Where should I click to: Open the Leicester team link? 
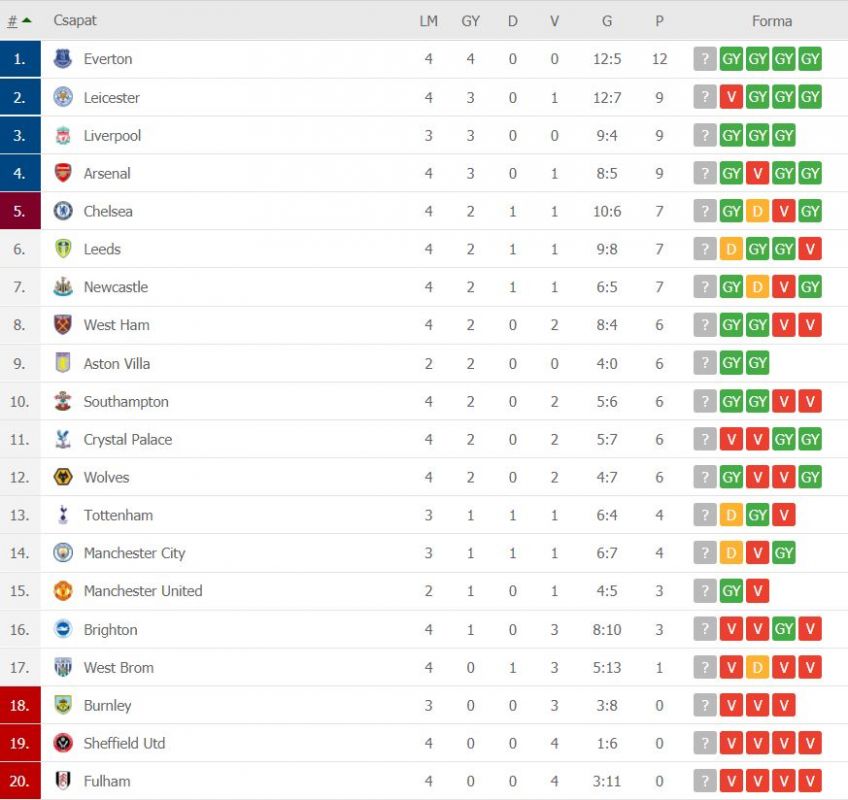tap(111, 98)
